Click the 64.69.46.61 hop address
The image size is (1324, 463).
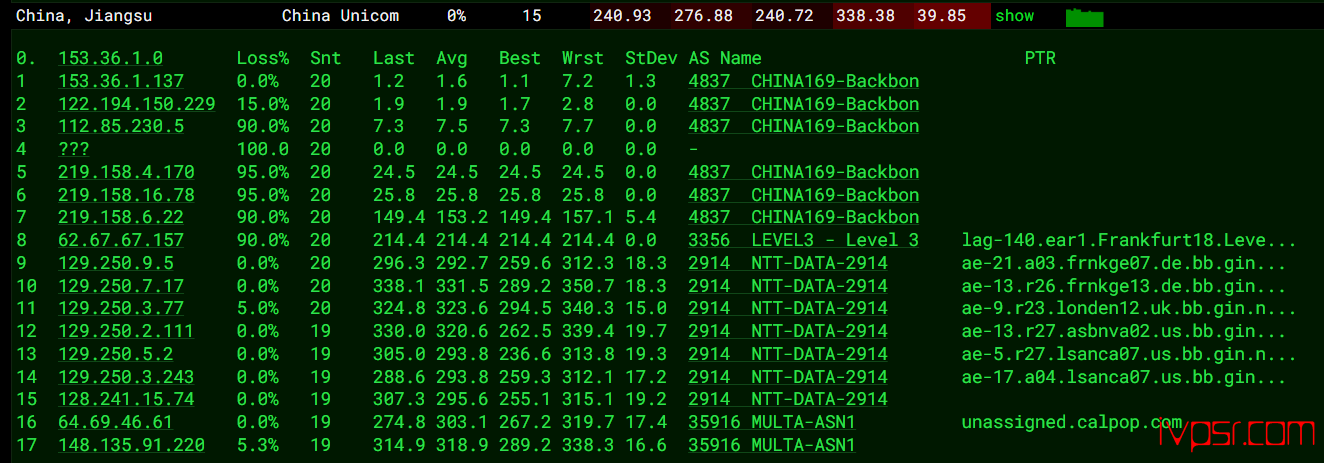(x=116, y=422)
